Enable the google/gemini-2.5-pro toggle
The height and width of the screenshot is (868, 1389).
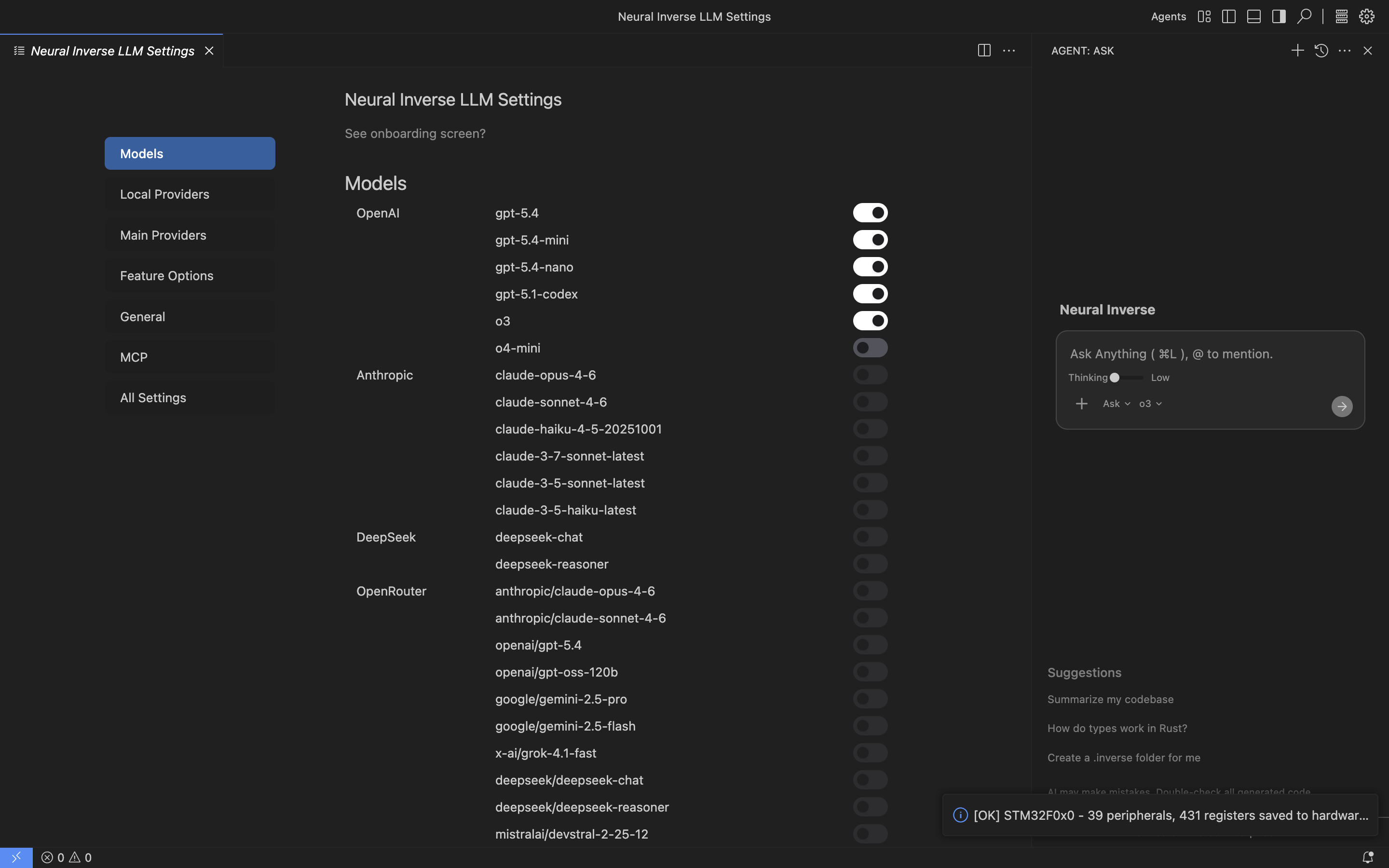870,699
